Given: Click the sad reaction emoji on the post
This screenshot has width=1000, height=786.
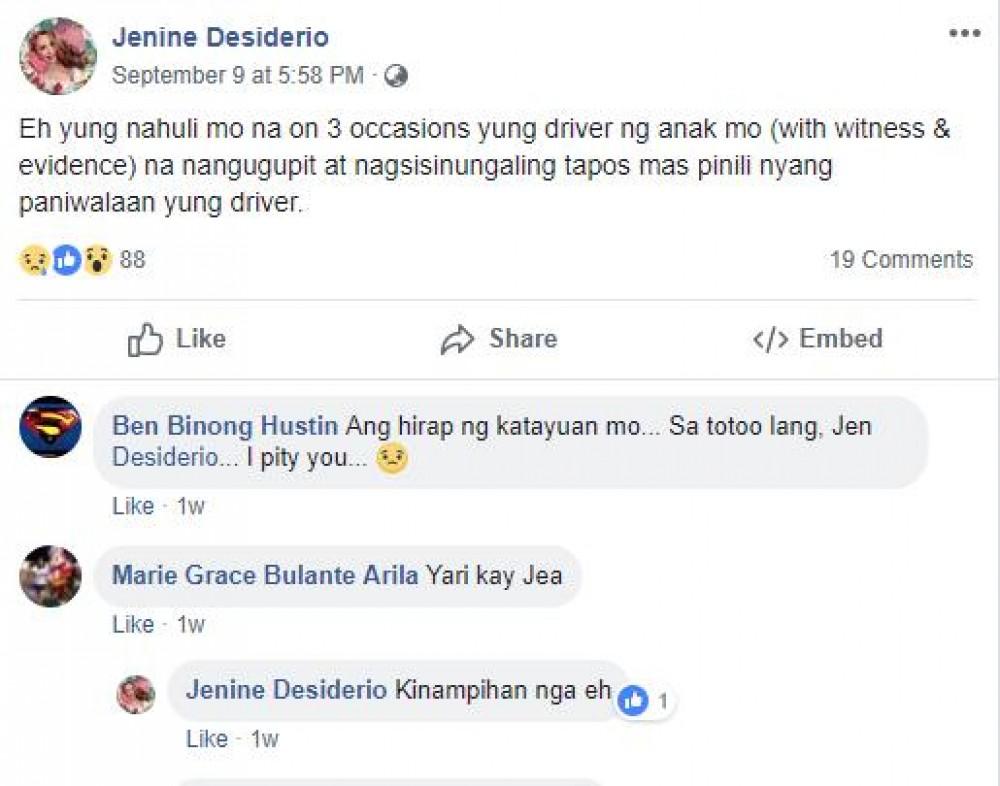Looking at the screenshot, I should [33, 261].
